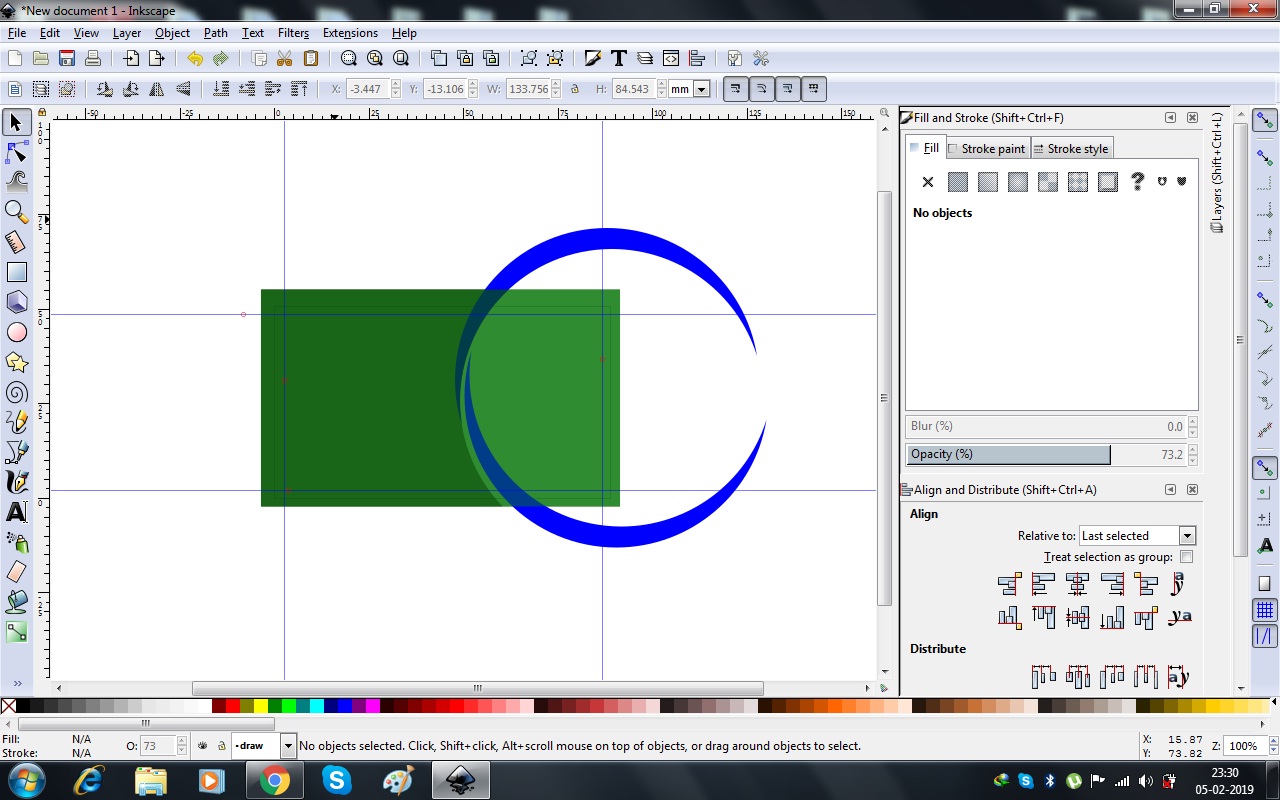Launch Google Chrome from the taskbar
The width and height of the screenshot is (1280, 800).
pyautogui.click(x=274, y=780)
